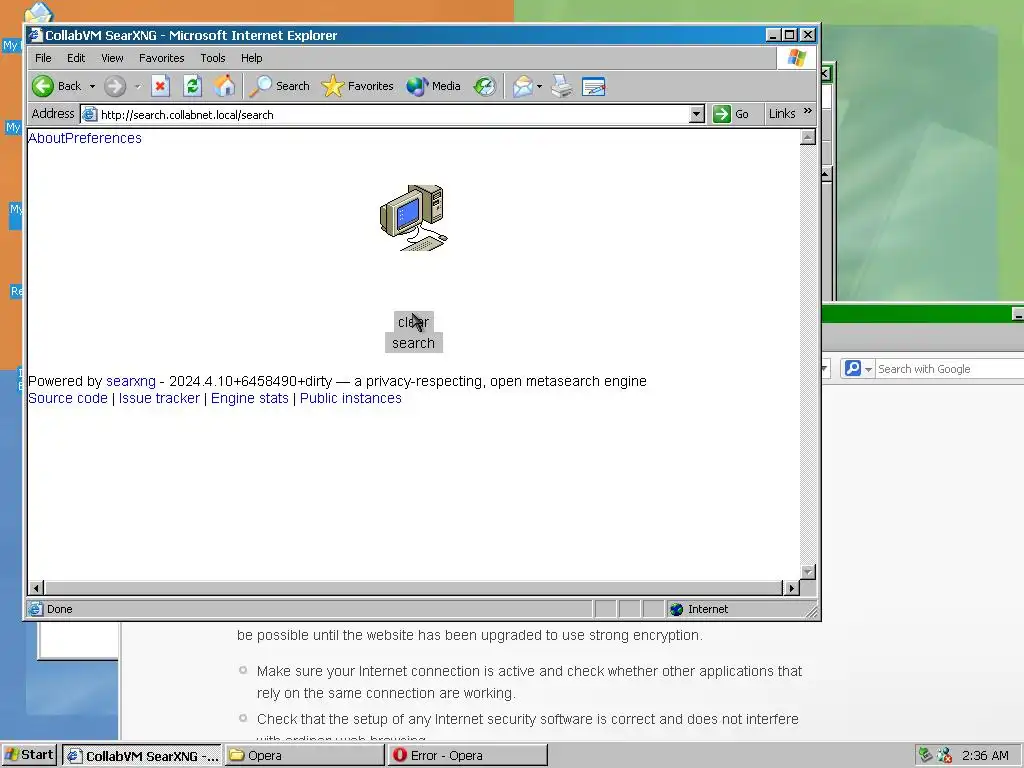Open the Preferences link on the page
This screenshot has height=768, width=1024.
point(103,138)
